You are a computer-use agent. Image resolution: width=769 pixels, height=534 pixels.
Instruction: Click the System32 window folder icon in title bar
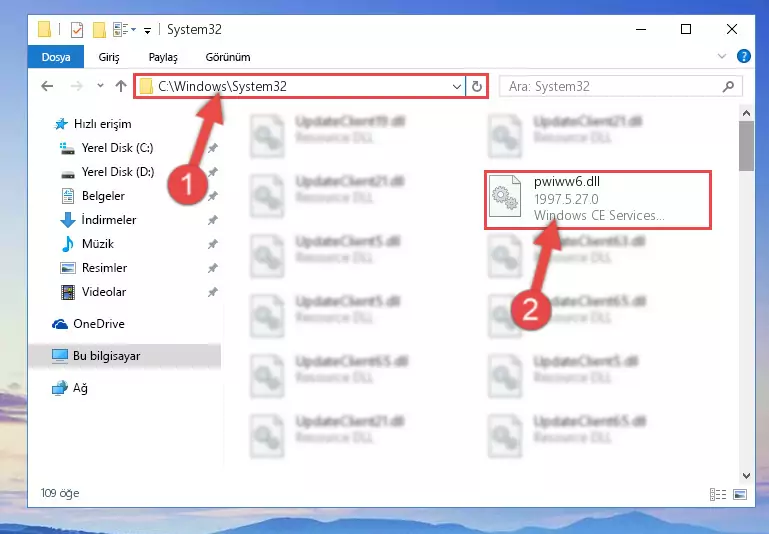(x=44, y=29)
